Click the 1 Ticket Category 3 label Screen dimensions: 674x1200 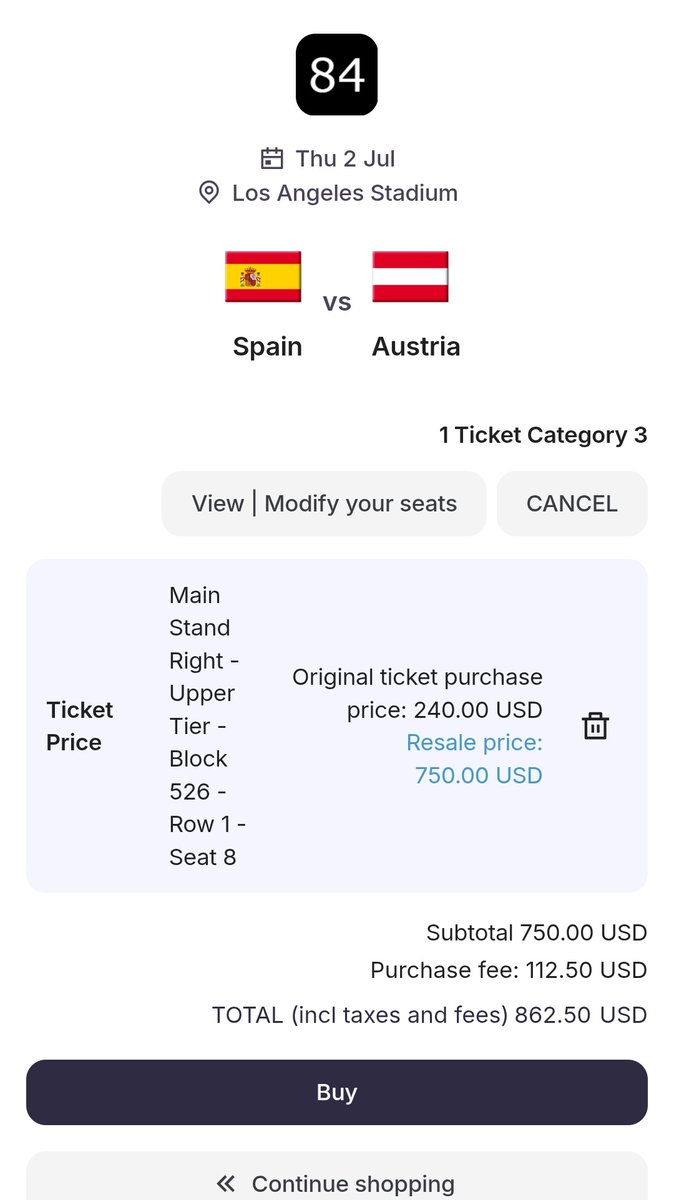[x=543, y=435]
